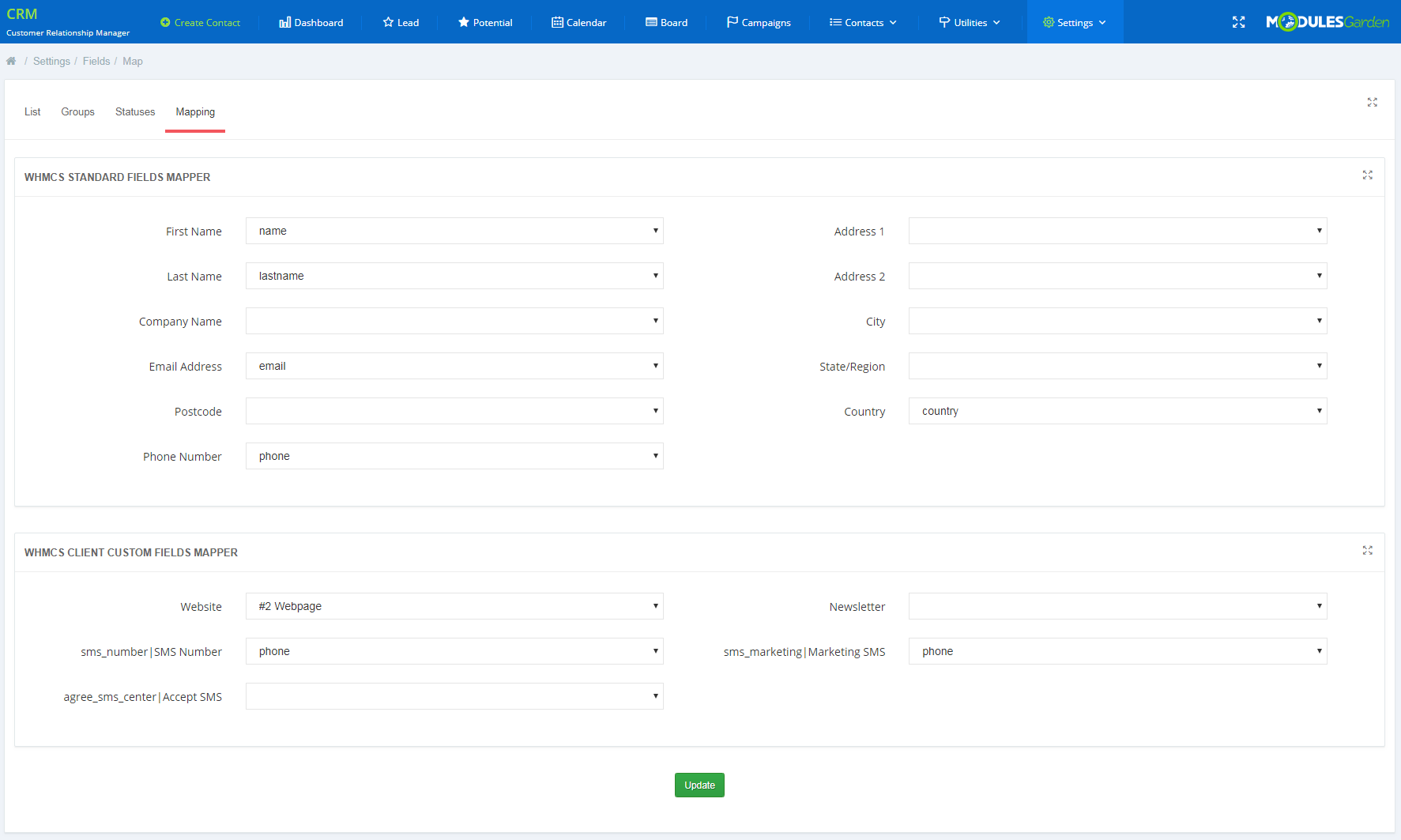Open the Country mapping dropdown
This screenshot has width=1401, height=840.
[1117, 411]
